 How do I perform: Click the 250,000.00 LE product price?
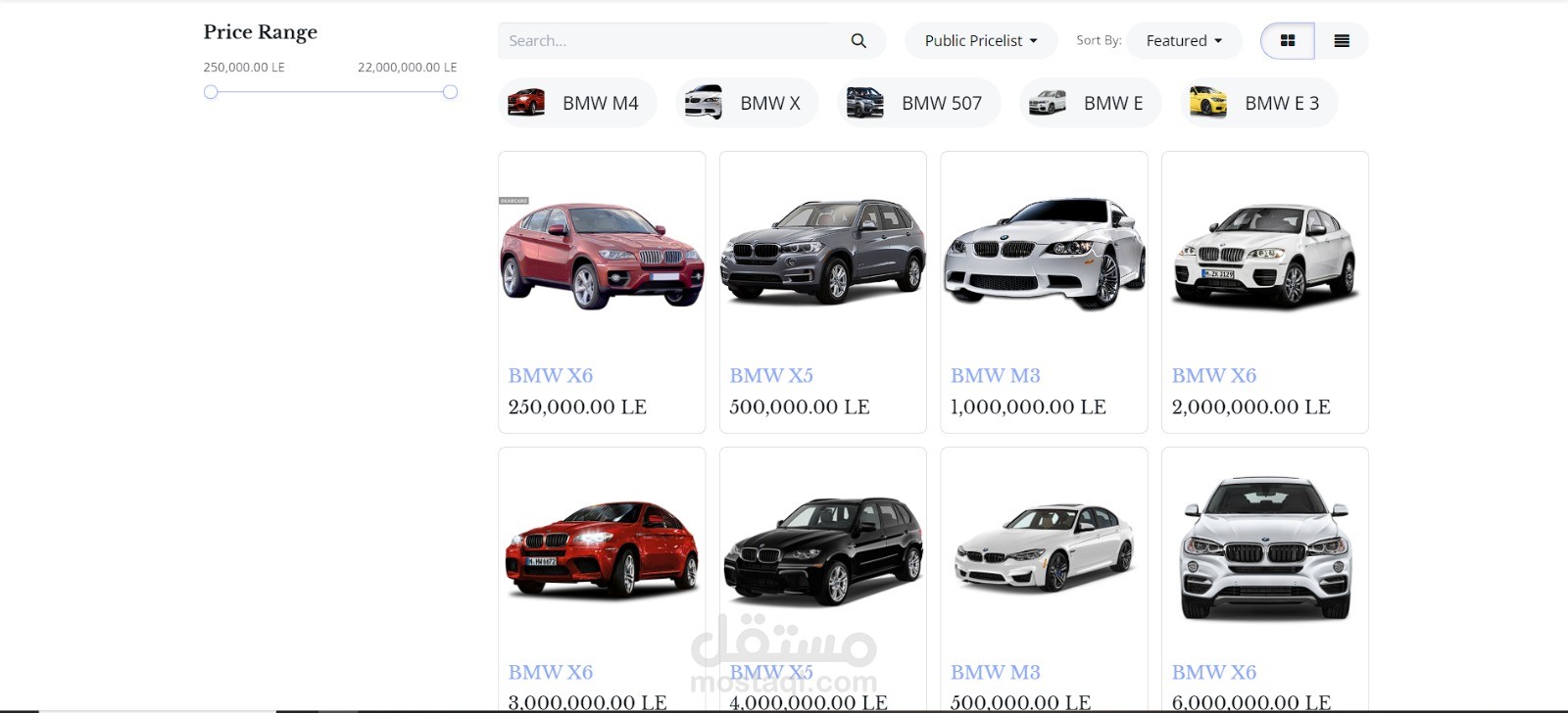577,406
